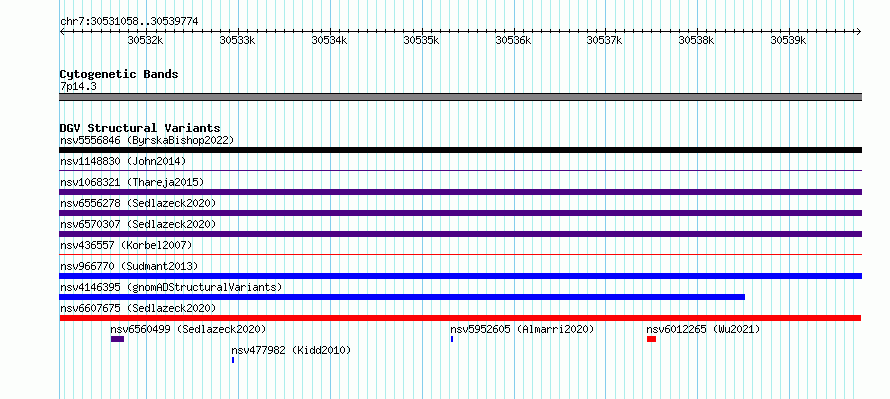Image resolution: width=890 pixels, height=399 pixels.
Task: Open the nsv4146395 (gnomADStructuralVariants) label
Action: click(x=171, y=287)
